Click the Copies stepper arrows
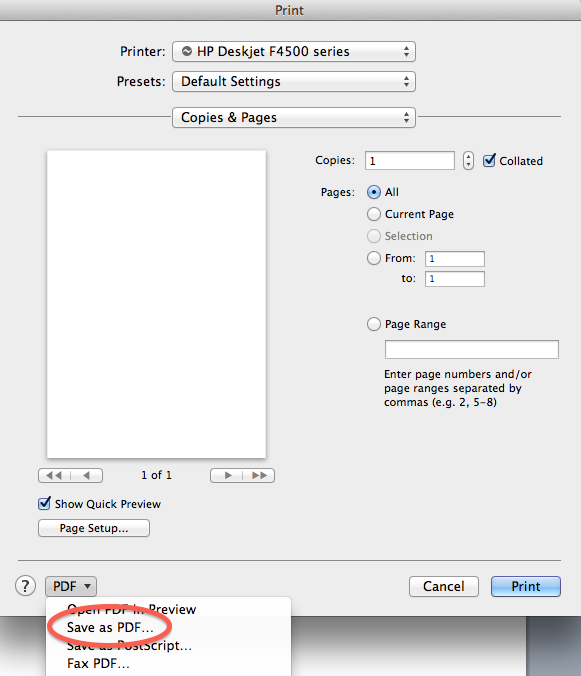The image size is (581, 676). [468, 161]
